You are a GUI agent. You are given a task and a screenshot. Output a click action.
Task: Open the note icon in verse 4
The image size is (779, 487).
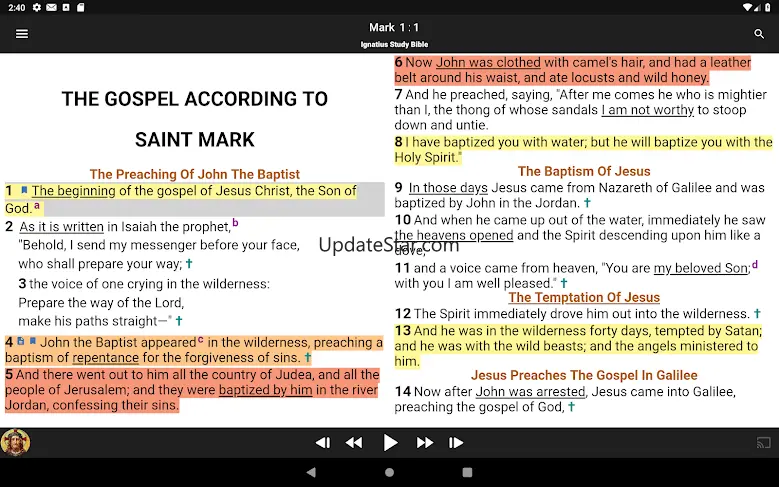point(21,341)
